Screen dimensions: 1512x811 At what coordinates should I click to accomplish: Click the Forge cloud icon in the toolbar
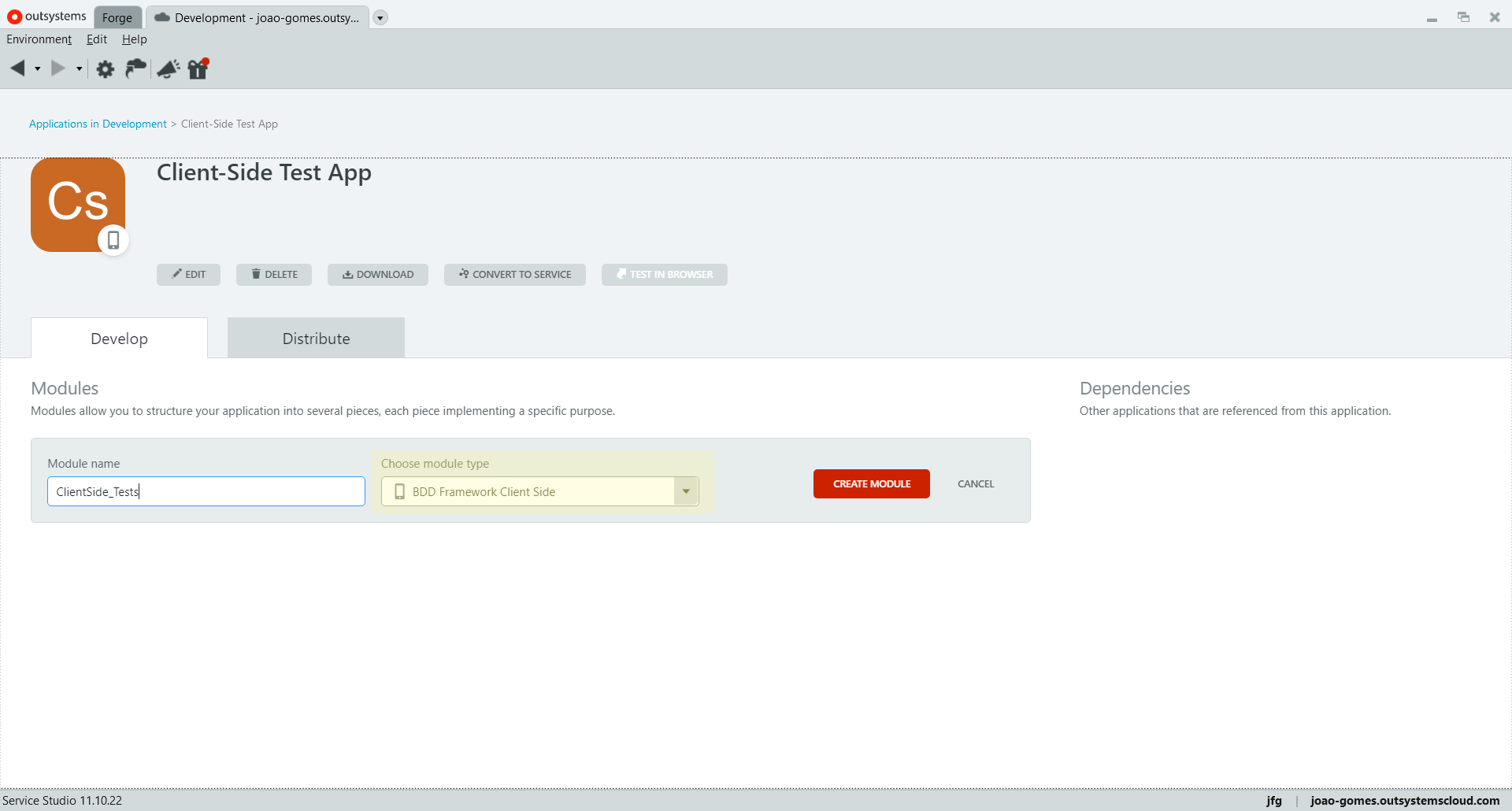pos(135,69)
